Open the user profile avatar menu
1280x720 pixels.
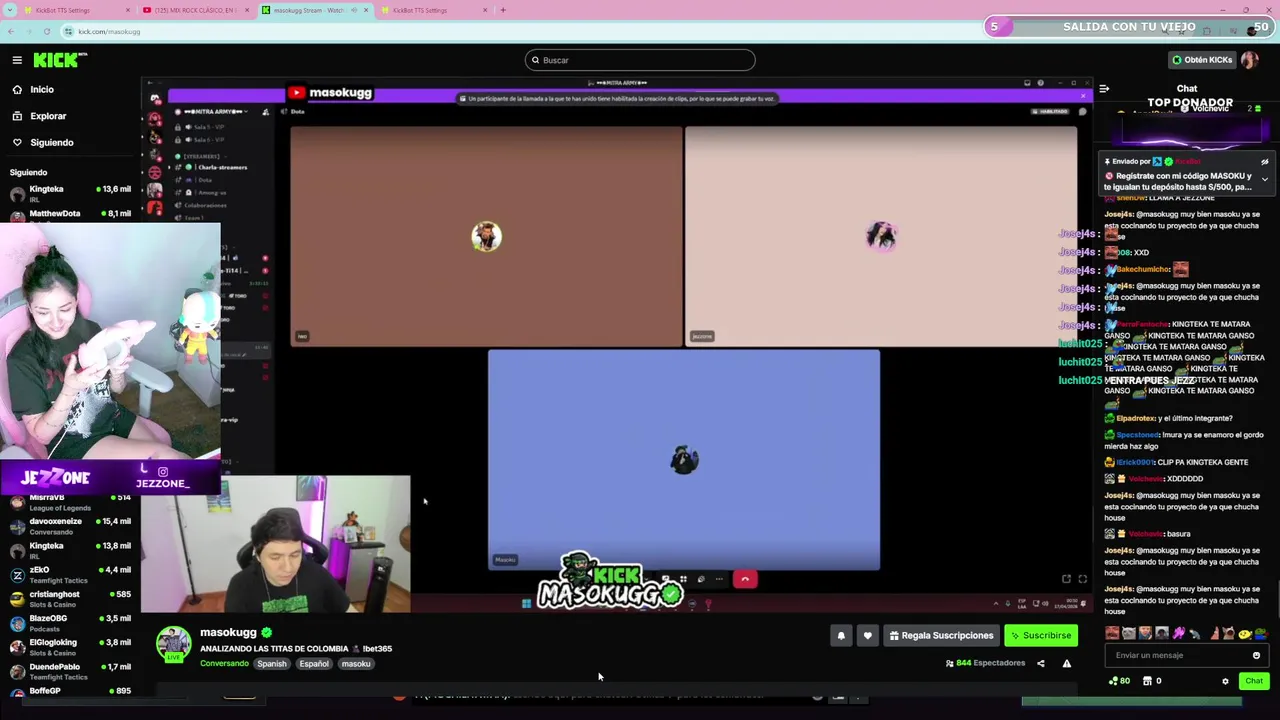click(x=1250, y=60)
